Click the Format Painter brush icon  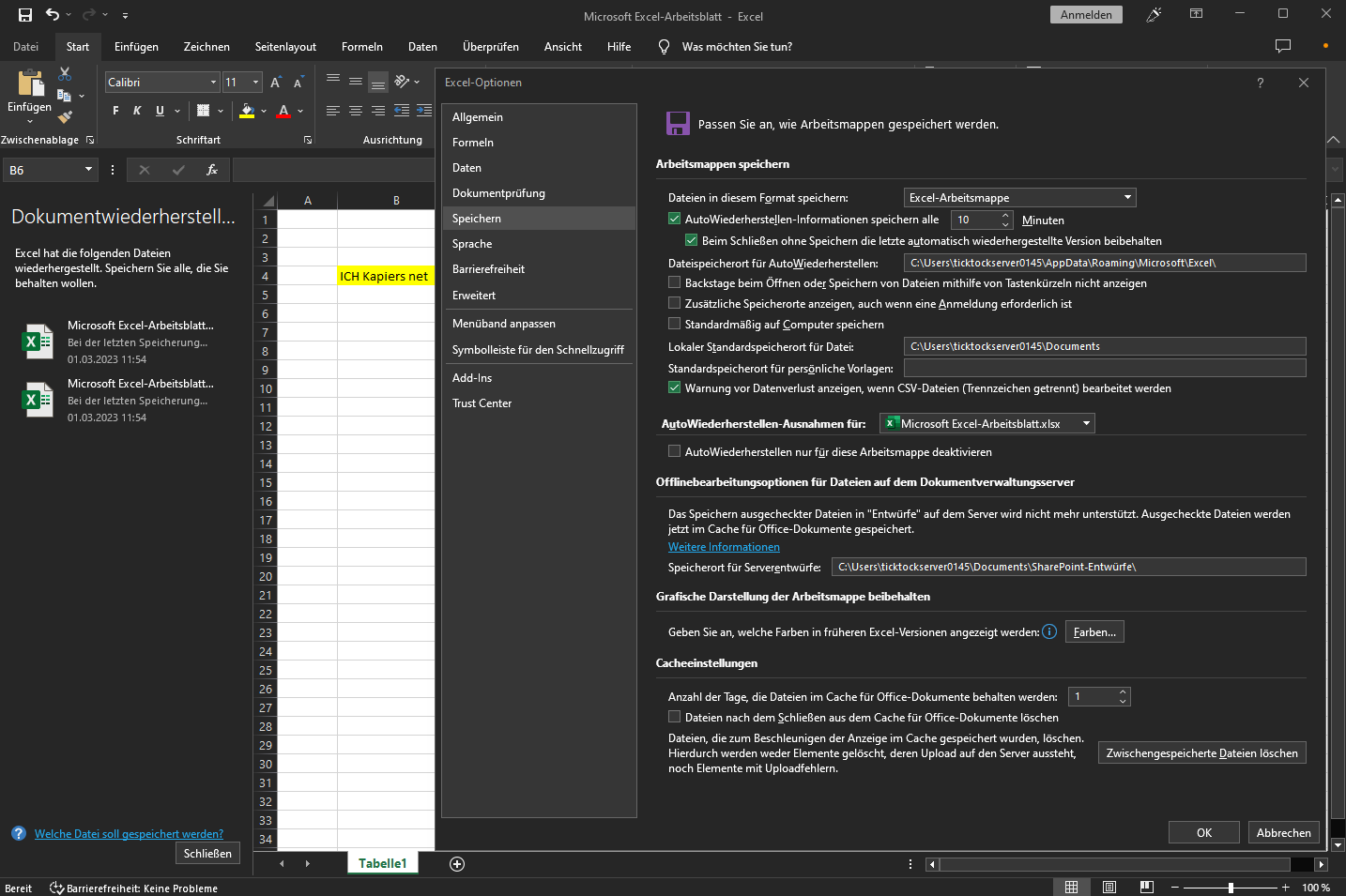coord(65,117)
